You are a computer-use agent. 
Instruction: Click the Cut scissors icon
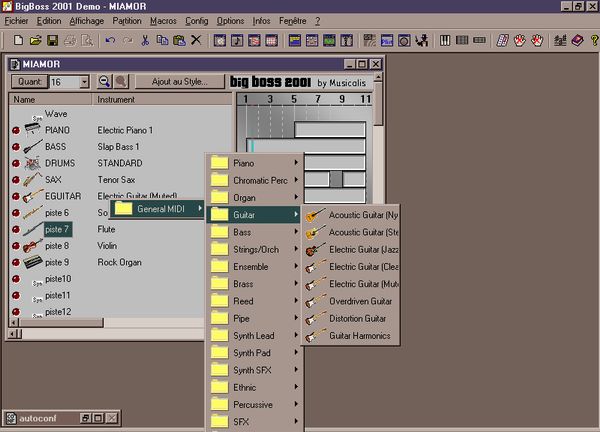[x=145, y=40]
